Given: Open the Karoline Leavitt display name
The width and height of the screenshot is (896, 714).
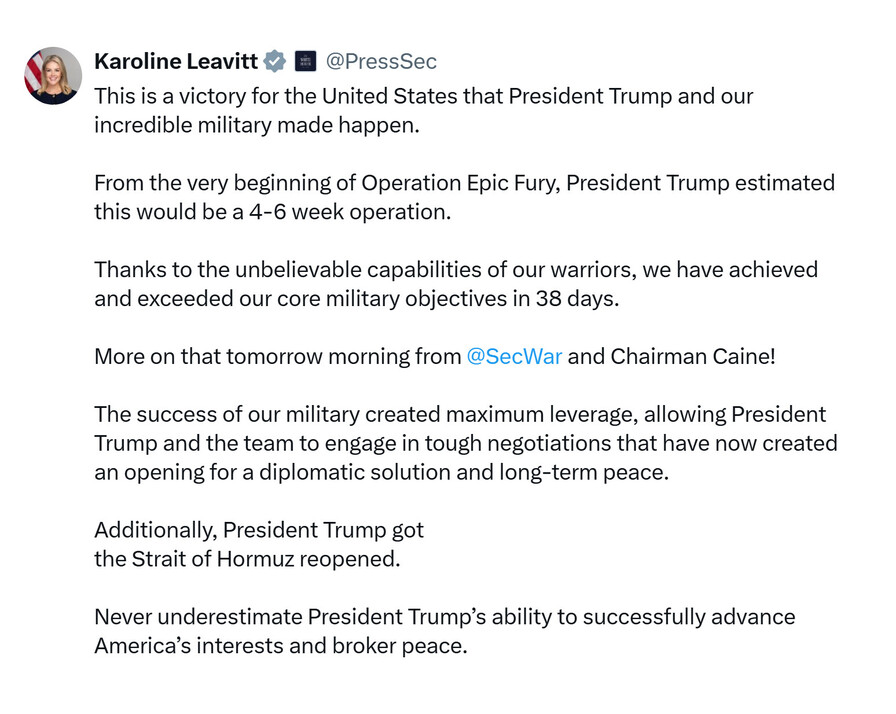Looking at the screenshot, I should tap(175, 62).
